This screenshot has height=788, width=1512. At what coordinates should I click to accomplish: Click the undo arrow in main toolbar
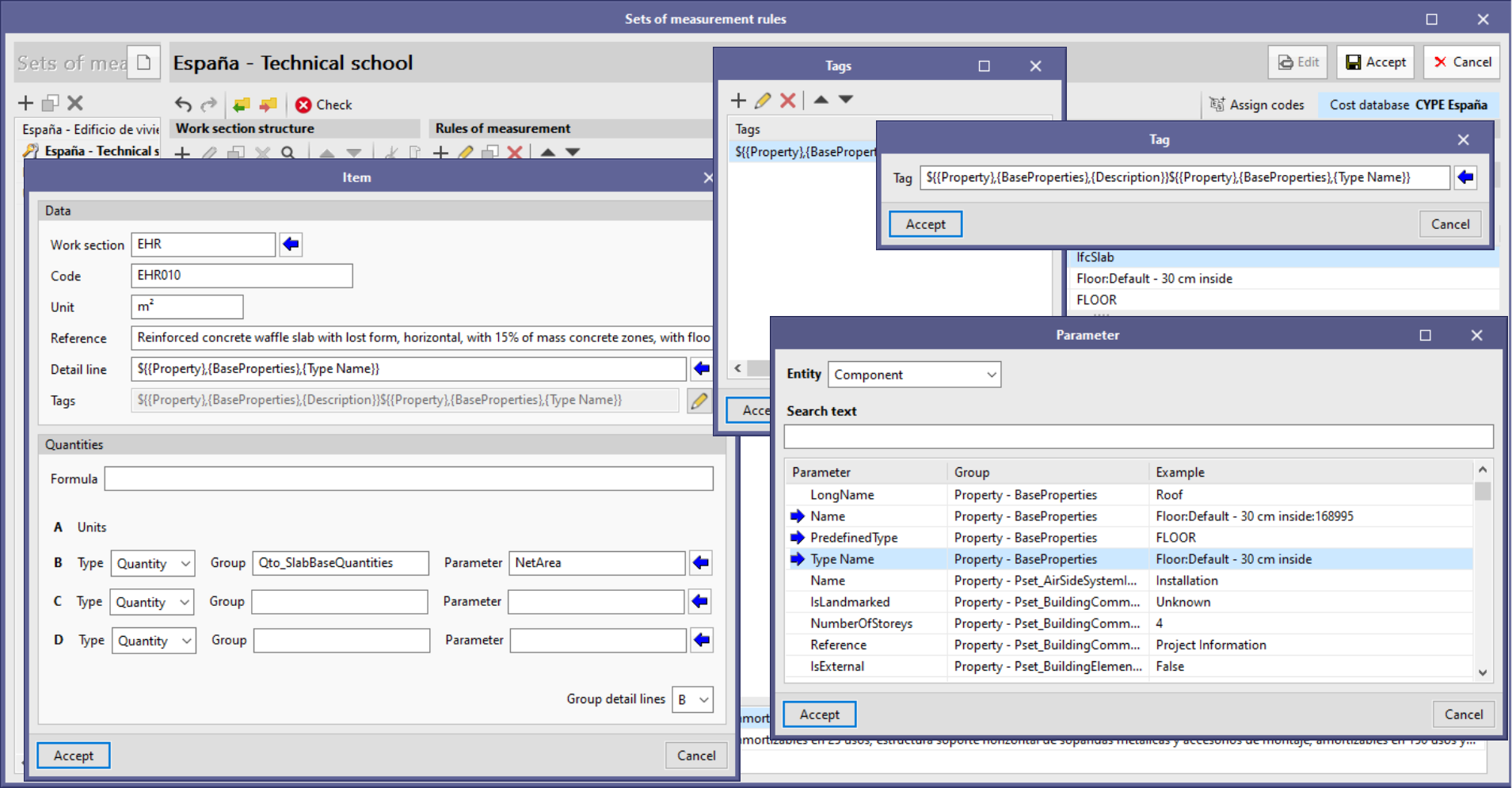(183, 104)
